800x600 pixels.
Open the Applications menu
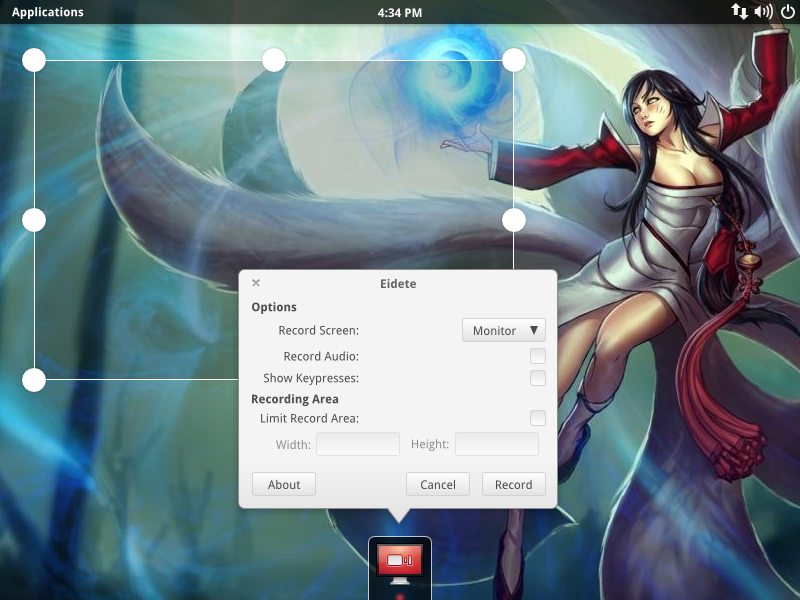tap(47, 12)
